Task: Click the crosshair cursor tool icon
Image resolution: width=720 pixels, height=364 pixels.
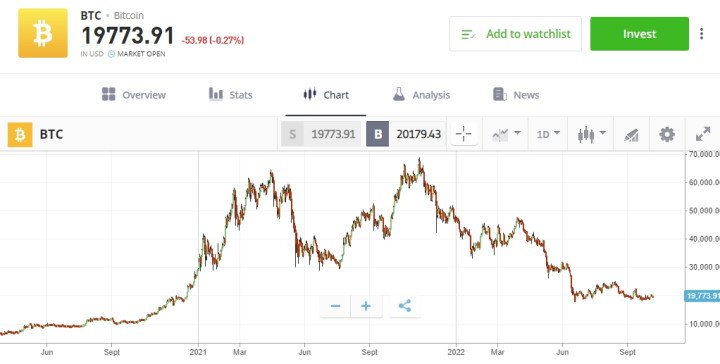Action: click(x=464, y=134)
